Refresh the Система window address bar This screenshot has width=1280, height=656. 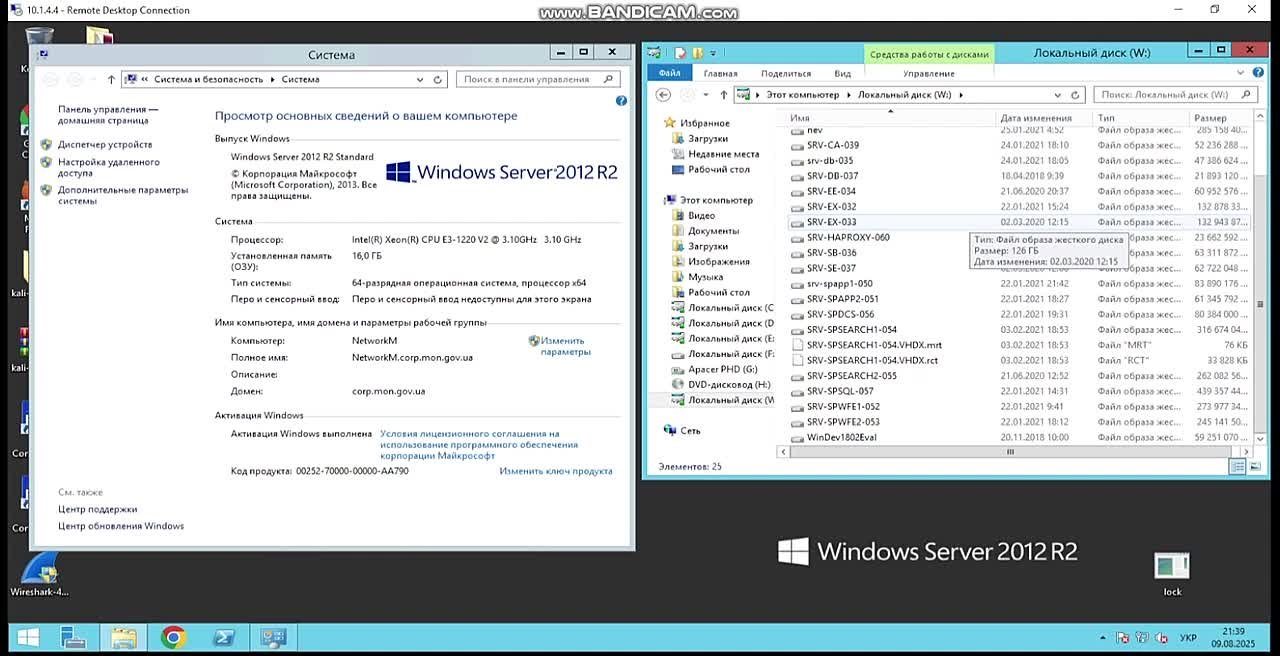[438, 79]
